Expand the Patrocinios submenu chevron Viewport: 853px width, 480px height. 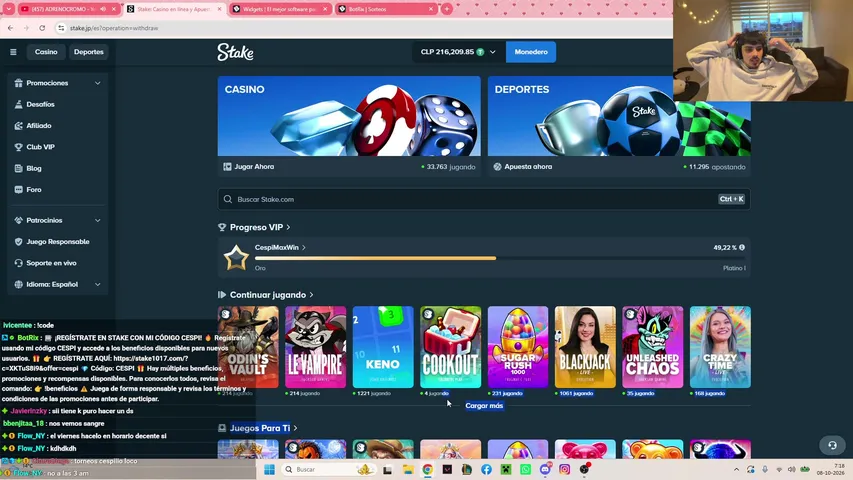point(97,220)
